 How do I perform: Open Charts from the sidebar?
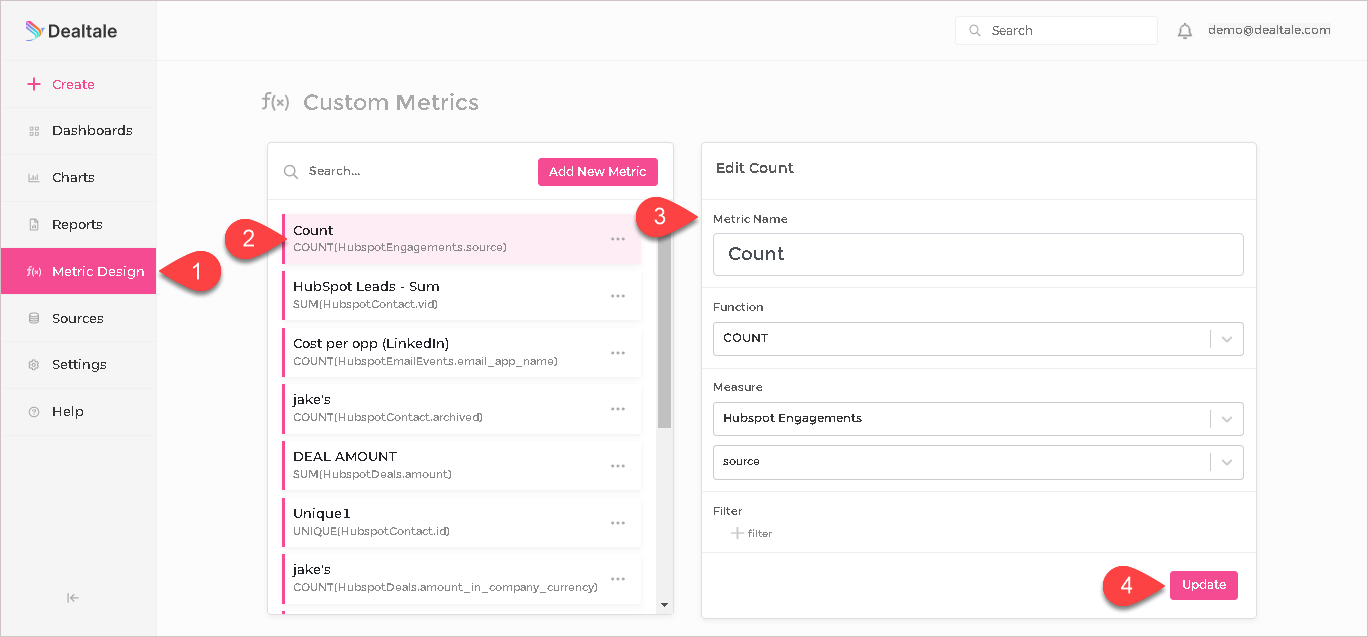[x=78, y=178]
